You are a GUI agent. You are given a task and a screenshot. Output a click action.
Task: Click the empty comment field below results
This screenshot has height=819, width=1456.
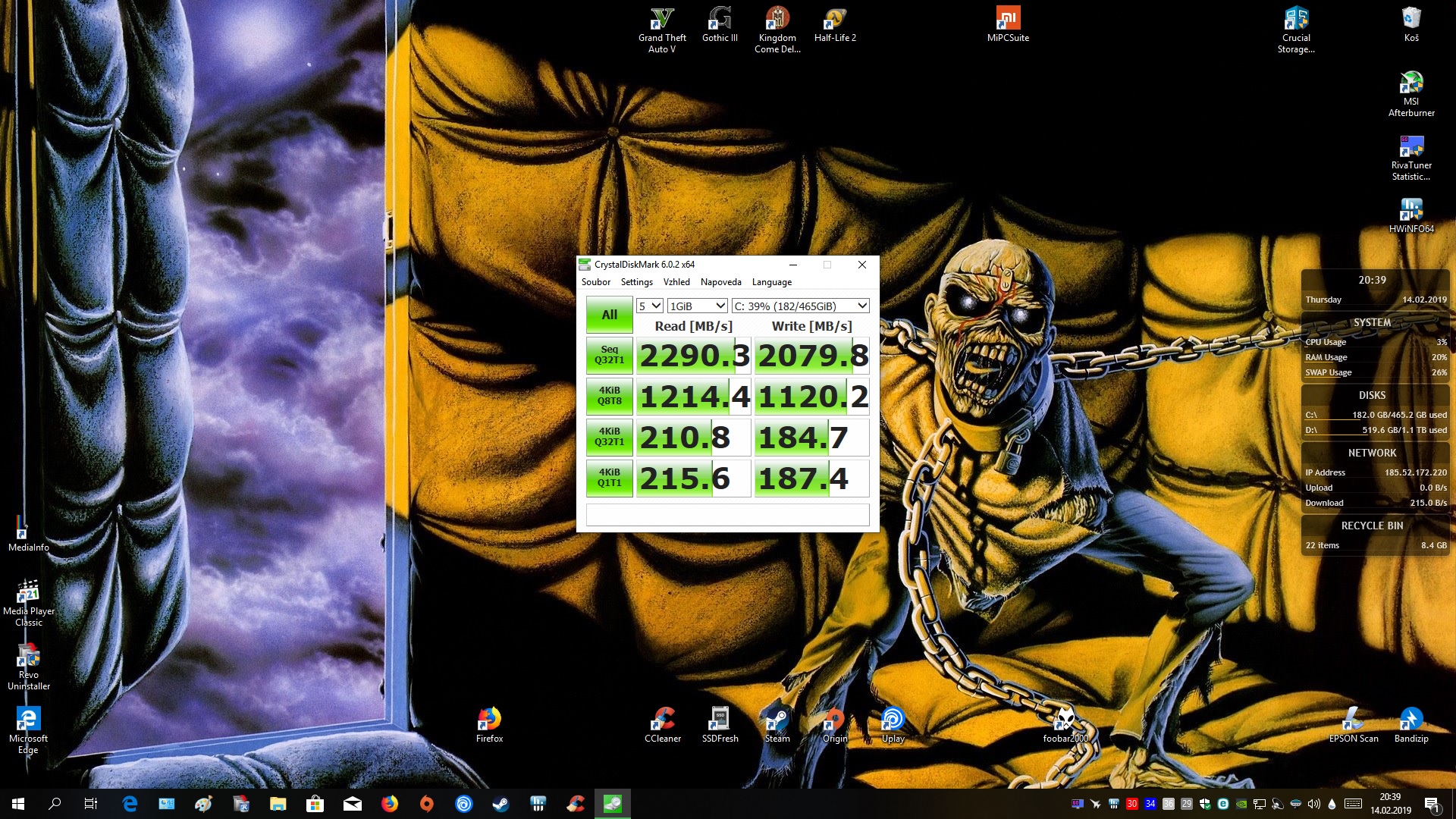727,515
